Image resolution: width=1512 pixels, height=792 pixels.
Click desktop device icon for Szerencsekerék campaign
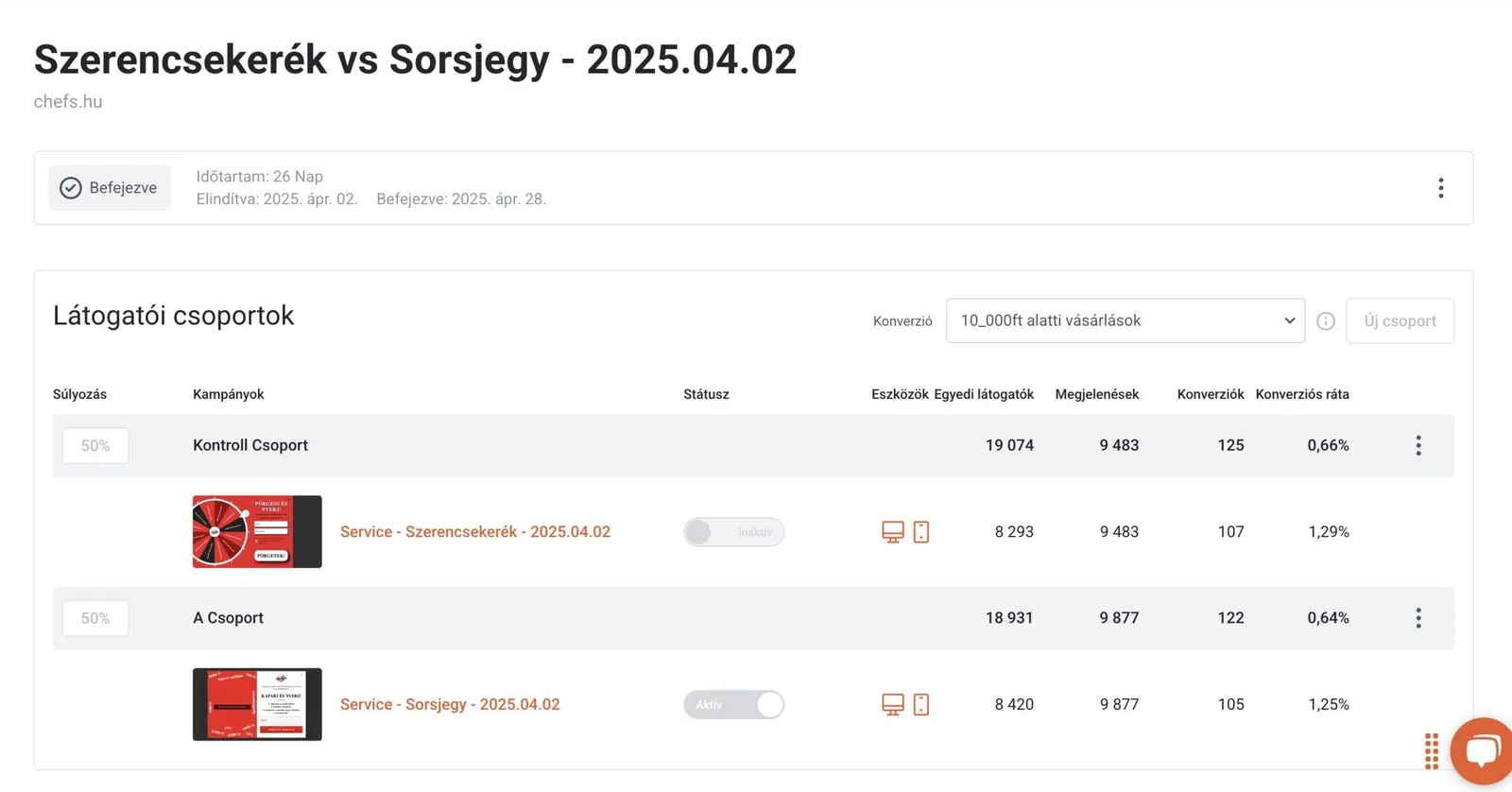pos(893,532)
